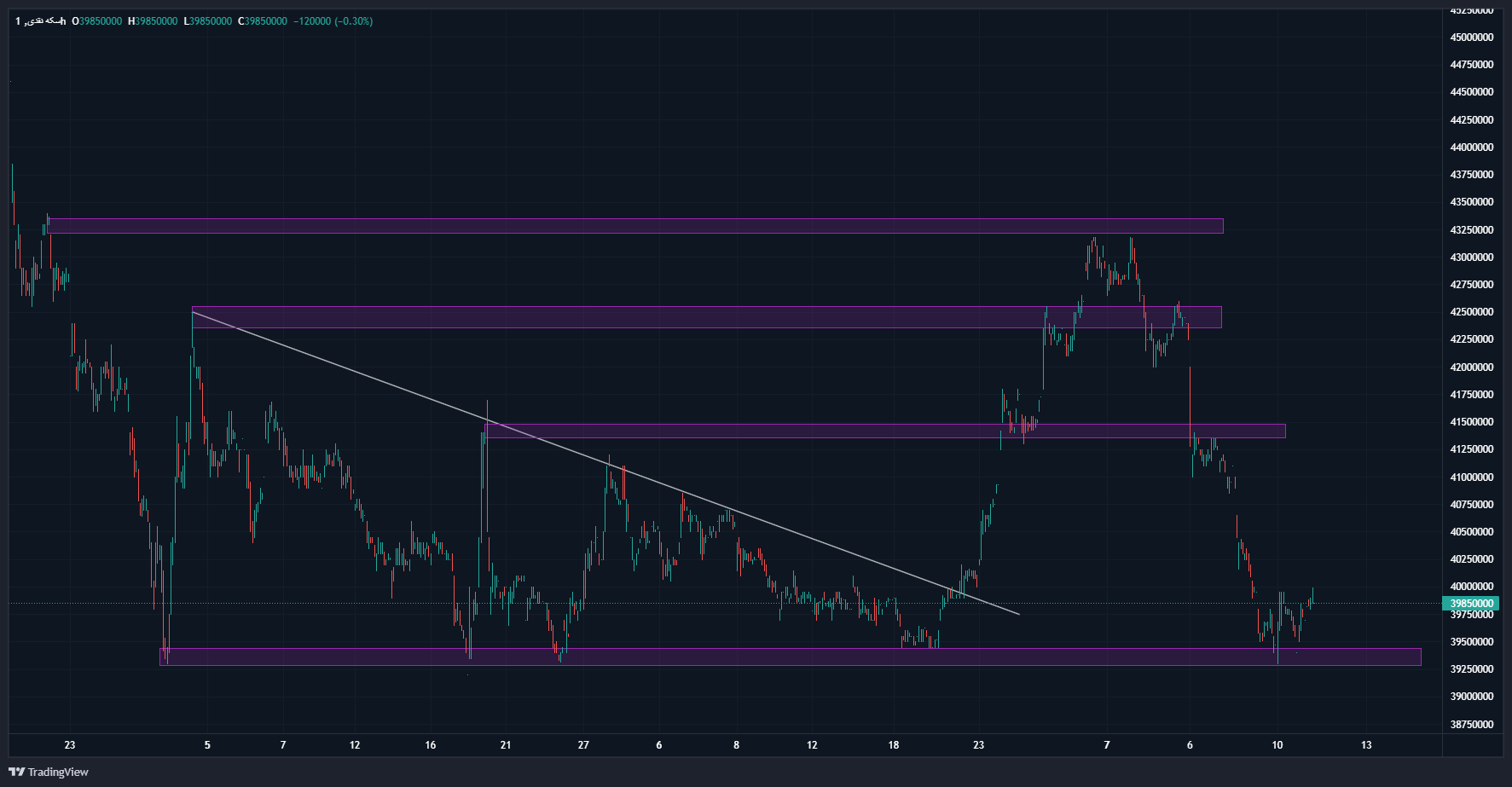Click price axis label 41750000

1472,395
